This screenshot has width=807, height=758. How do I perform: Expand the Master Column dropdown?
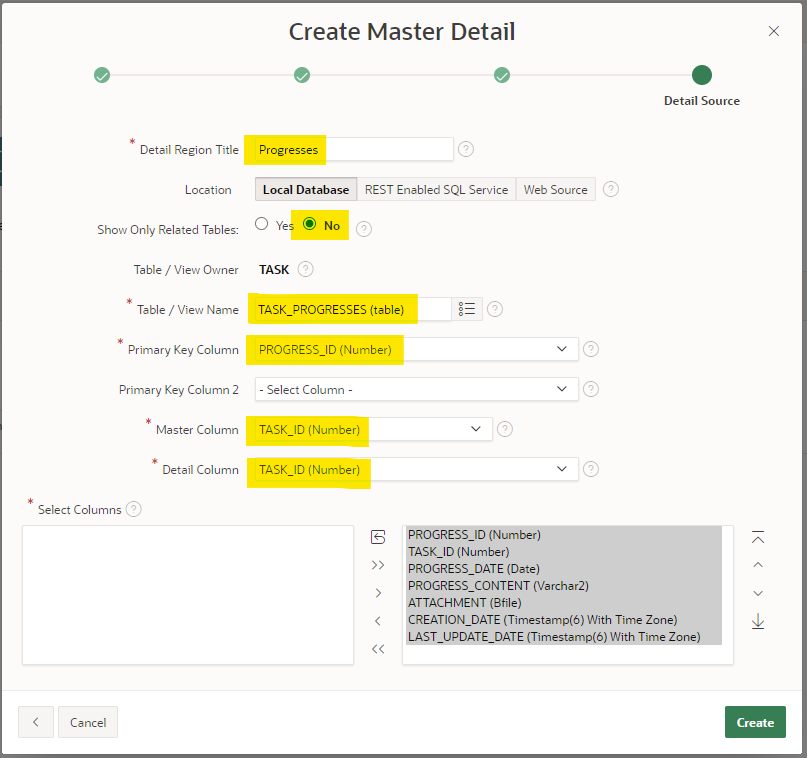coord(474,429)
